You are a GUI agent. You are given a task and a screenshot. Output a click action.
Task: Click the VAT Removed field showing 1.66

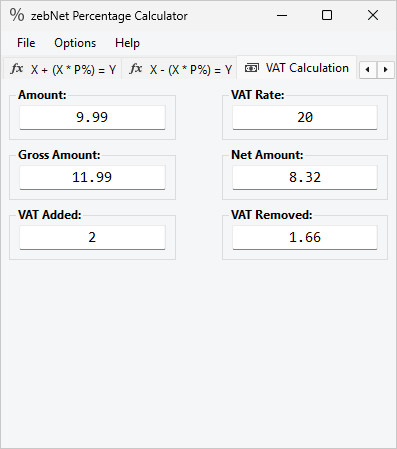(305, 237)
